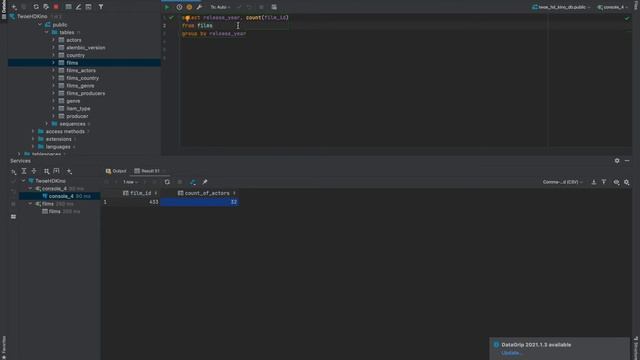Click the film_id column header
This screenshot has width=640, height=360.
pos(141,193)
